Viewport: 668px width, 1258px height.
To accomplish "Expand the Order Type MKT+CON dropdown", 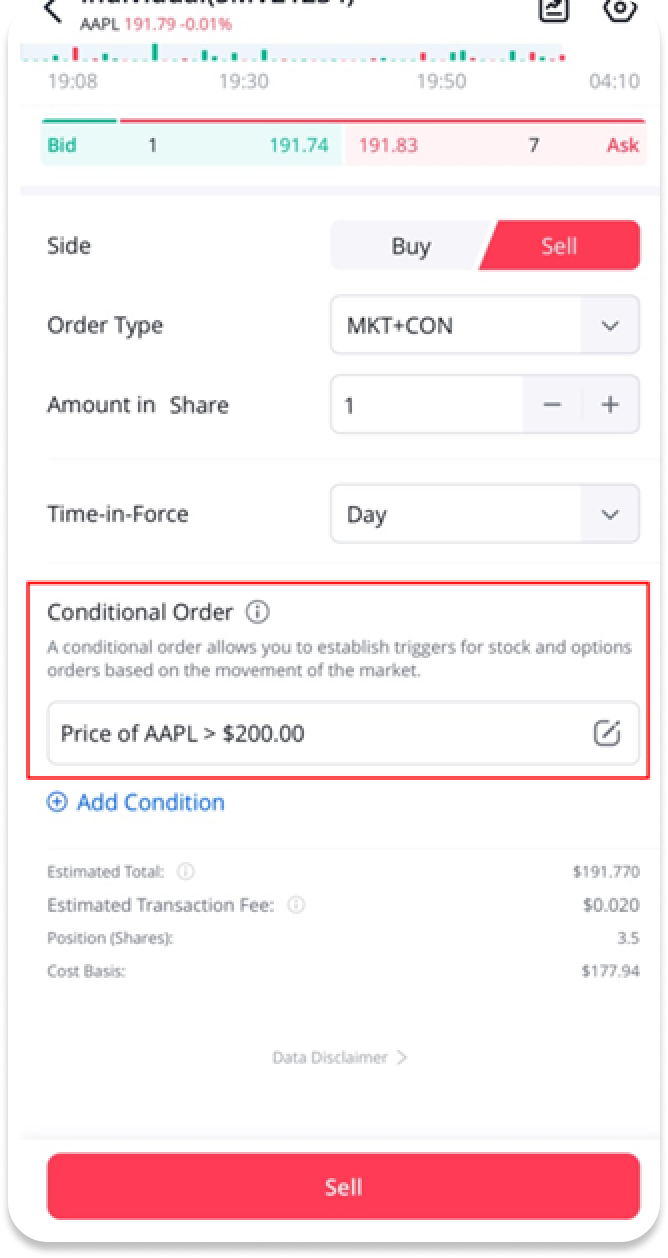I will click(610, 326).
